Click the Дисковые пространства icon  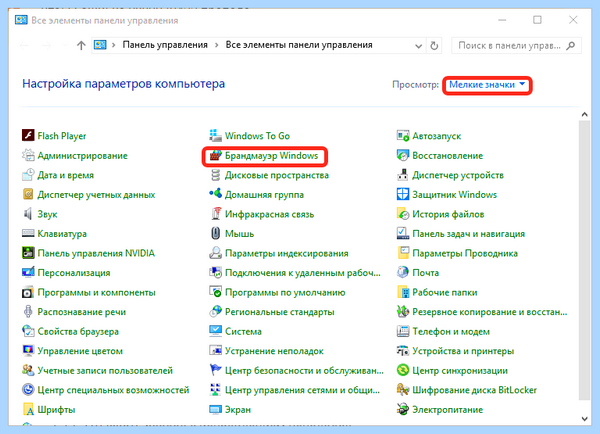[215, 175]
